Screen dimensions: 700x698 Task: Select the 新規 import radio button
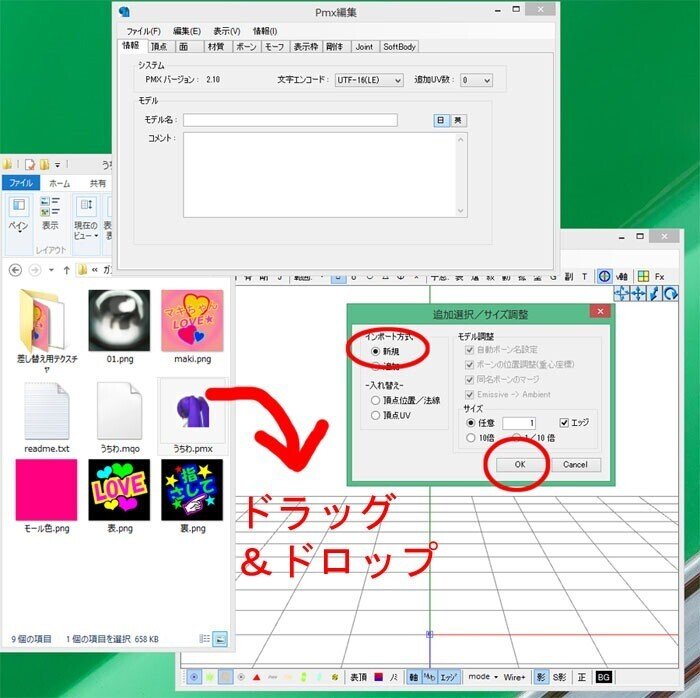(375, 352)
